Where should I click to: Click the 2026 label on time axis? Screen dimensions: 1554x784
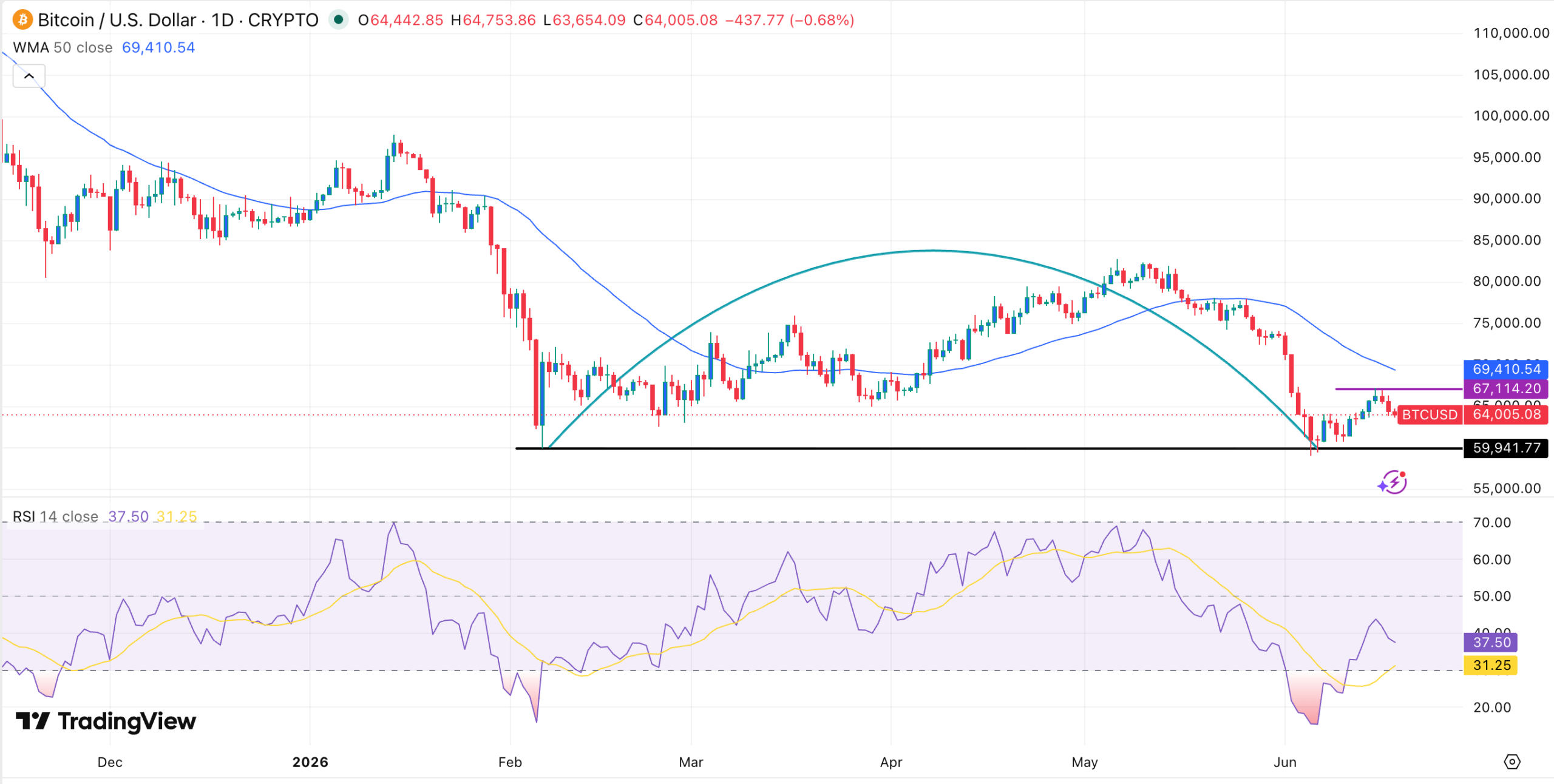click(310, 762)
